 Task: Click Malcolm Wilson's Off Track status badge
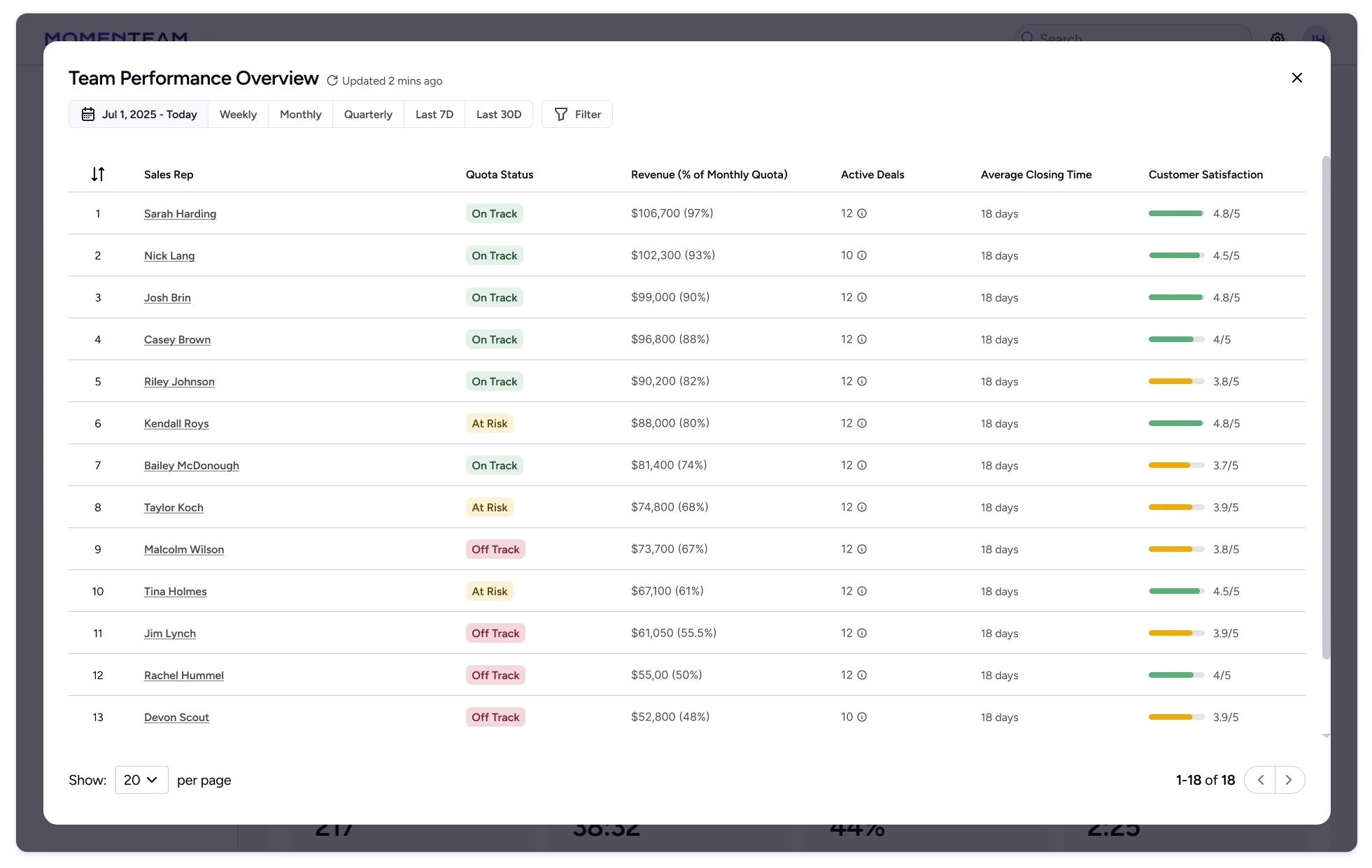(495, 549)
